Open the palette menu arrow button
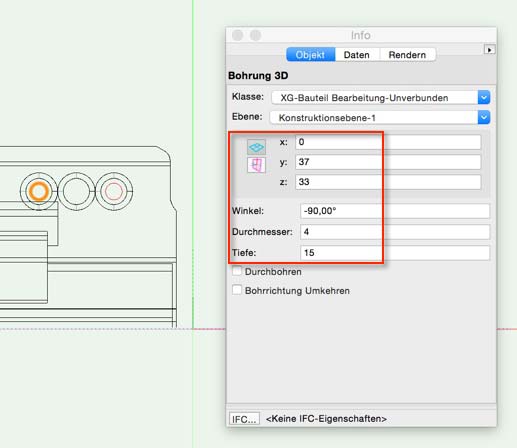The width and height of the screenshot is (517, 448). point(489,50)
